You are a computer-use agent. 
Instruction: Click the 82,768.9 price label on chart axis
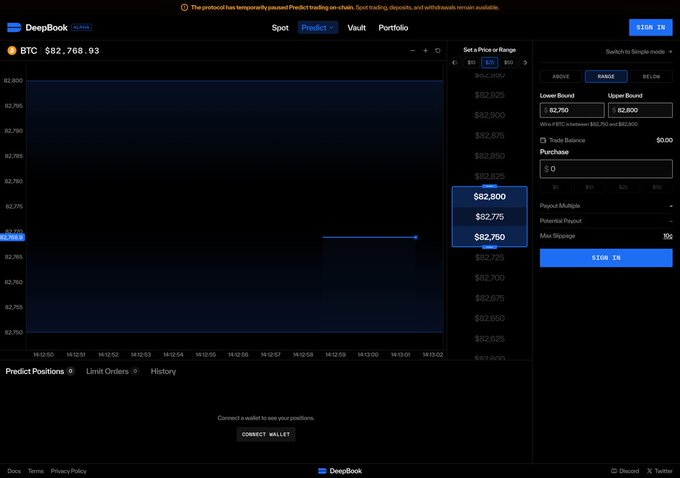[x=12, y=237]
